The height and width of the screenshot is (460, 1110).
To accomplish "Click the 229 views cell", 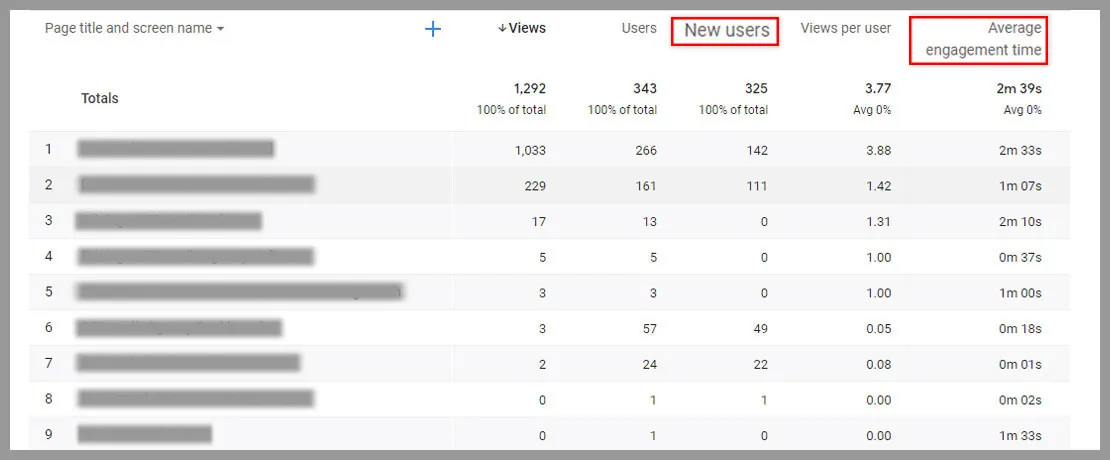I will 535,185.
